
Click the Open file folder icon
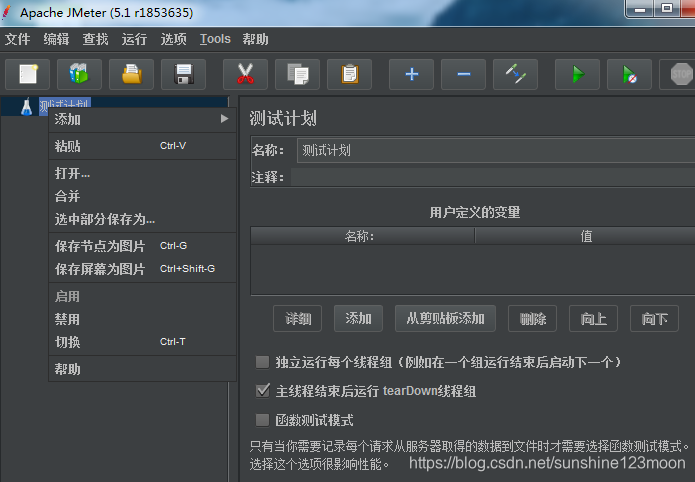coord(131,74)
